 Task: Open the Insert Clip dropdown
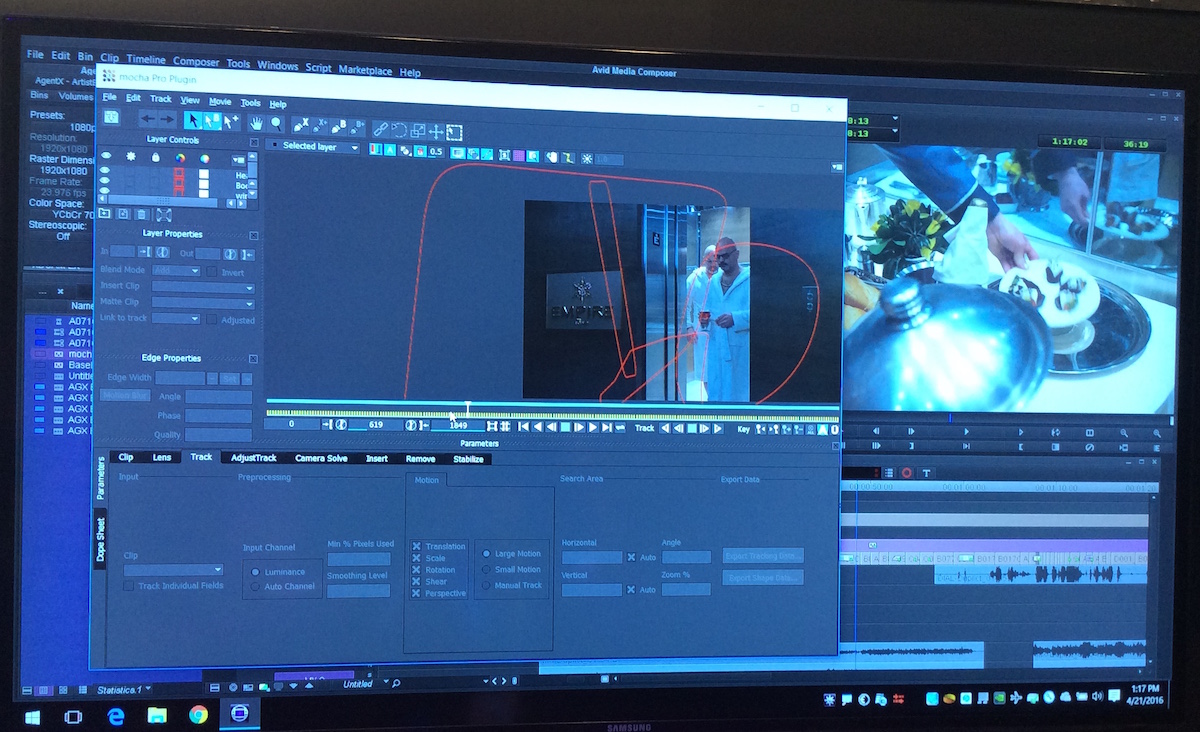click(202, 287)
